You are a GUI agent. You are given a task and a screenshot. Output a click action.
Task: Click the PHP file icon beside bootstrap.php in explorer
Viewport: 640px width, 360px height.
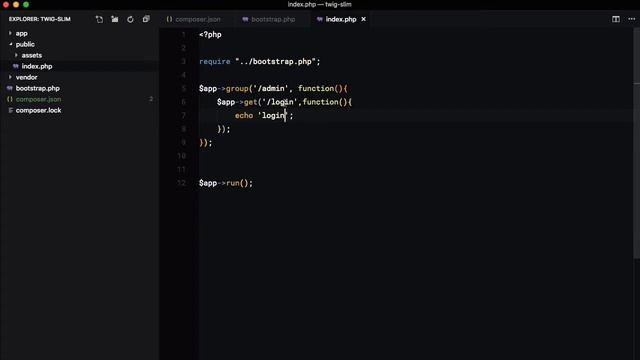point(10,88)
